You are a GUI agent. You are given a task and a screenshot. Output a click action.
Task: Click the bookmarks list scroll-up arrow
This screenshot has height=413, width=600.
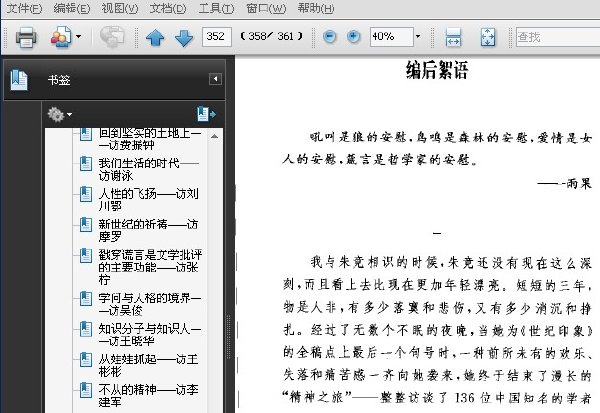pyautogui.click(x=215, y=136)
